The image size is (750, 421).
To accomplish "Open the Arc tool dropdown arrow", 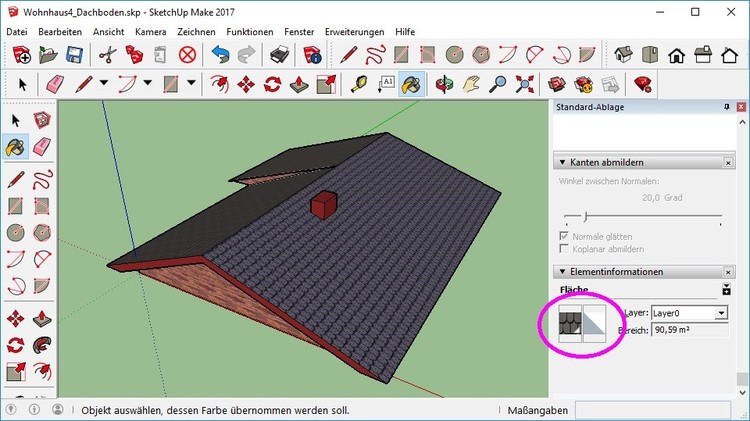I will point(147,83).
